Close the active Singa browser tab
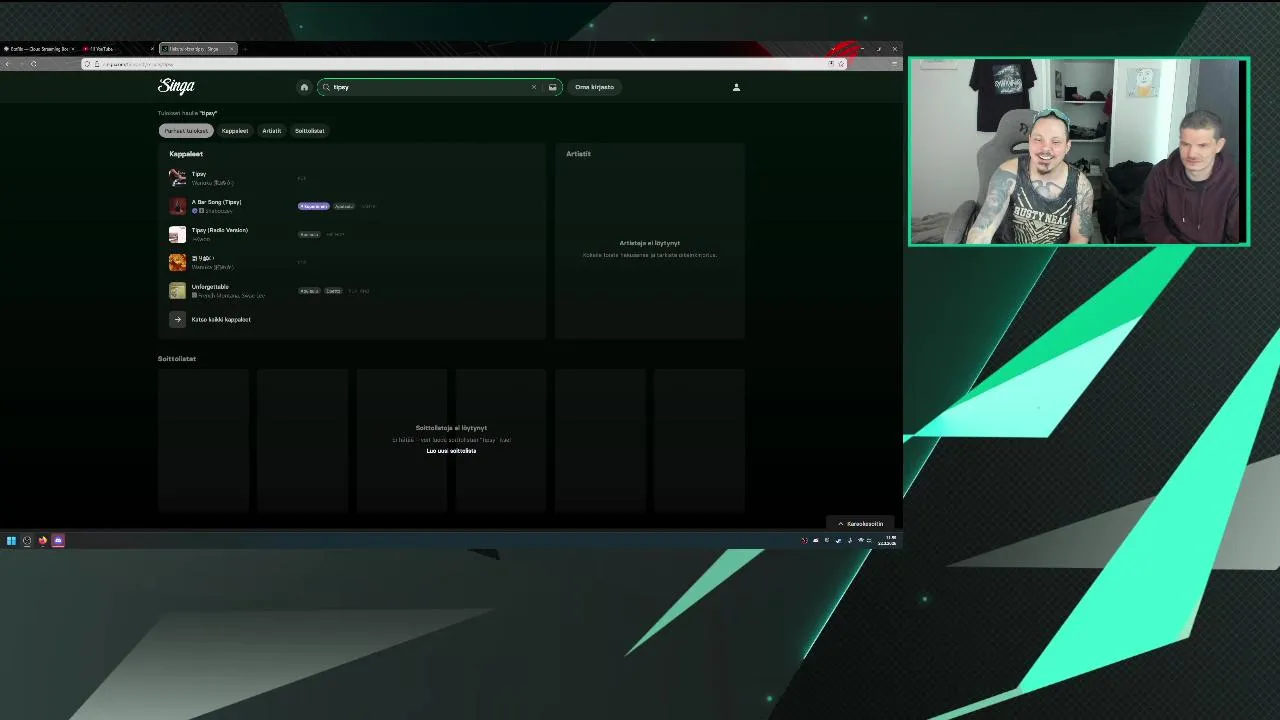The image size is (1280, 720). pyautogui.click(x=231, y=49)
